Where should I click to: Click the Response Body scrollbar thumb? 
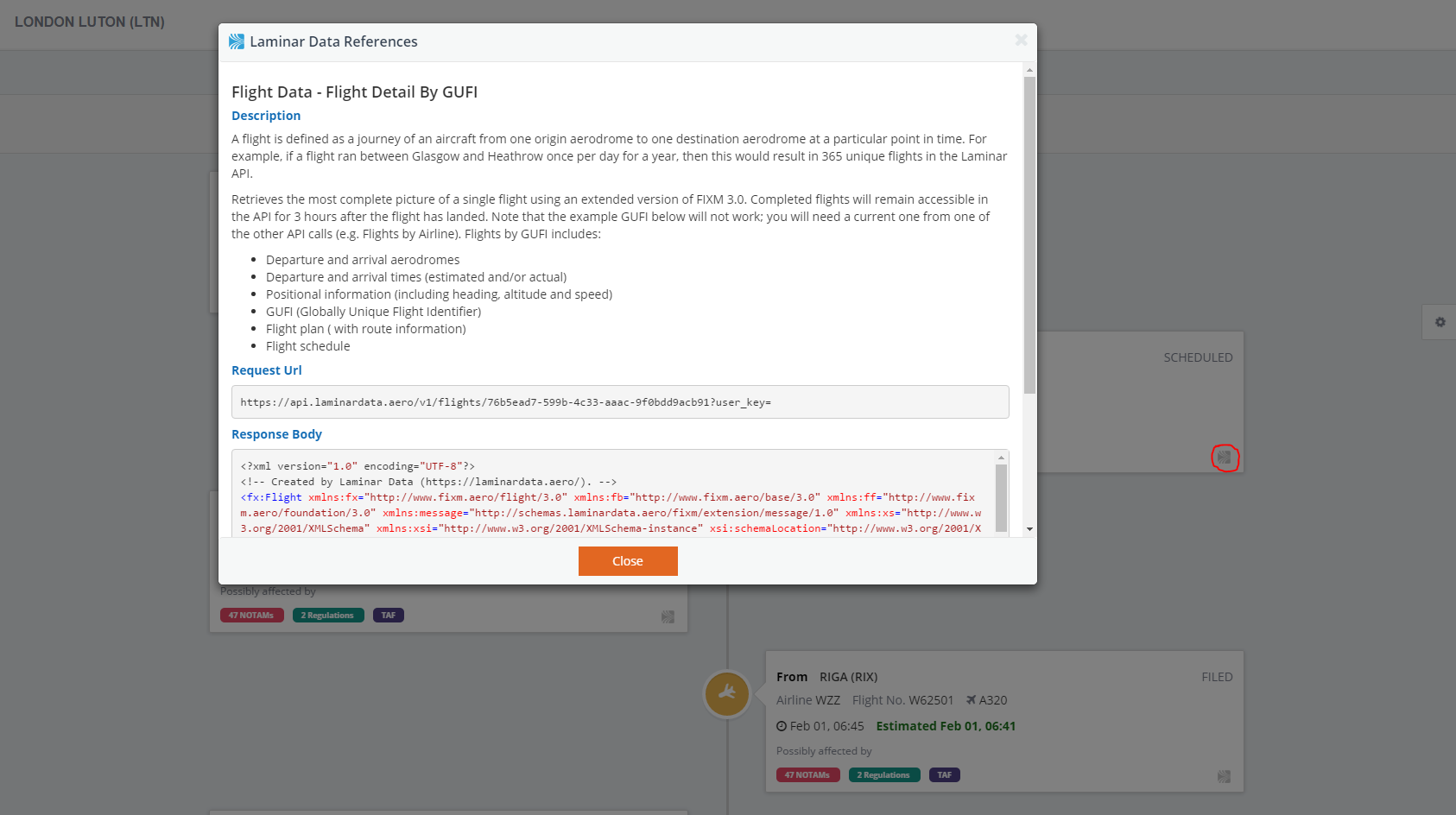point(1001,496)
